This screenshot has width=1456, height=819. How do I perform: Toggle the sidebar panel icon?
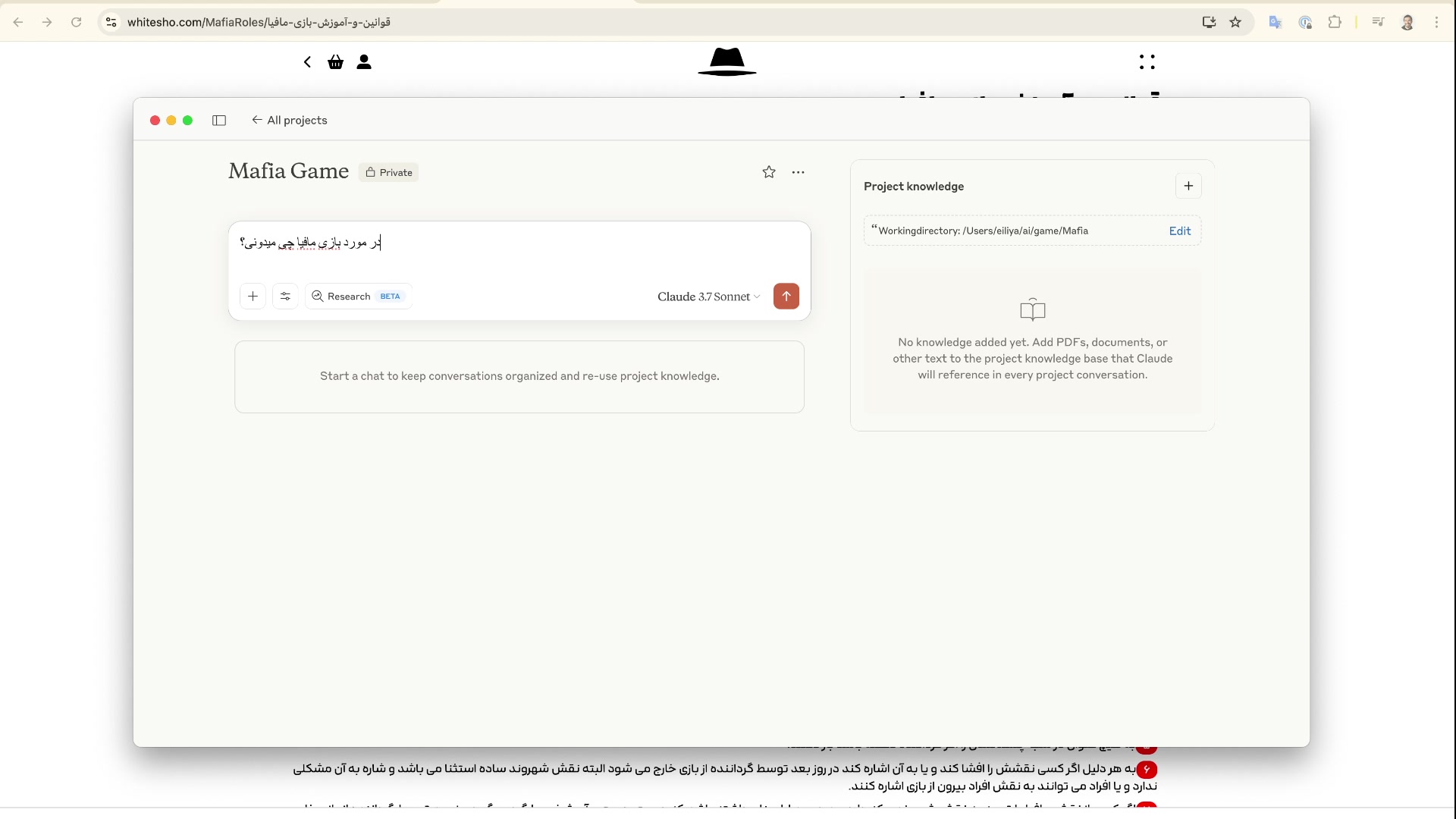point(219,121)
